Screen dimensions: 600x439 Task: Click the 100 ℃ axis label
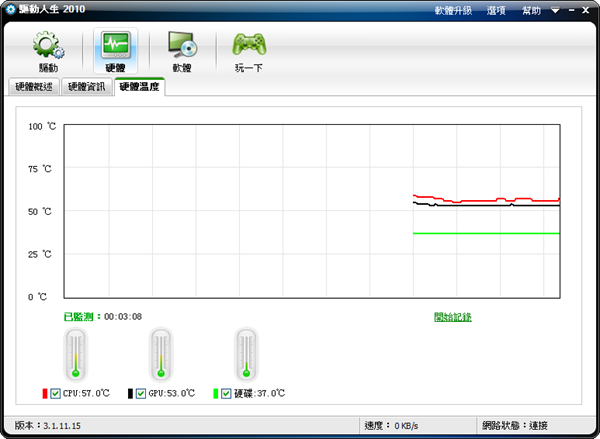coord(42,126)
